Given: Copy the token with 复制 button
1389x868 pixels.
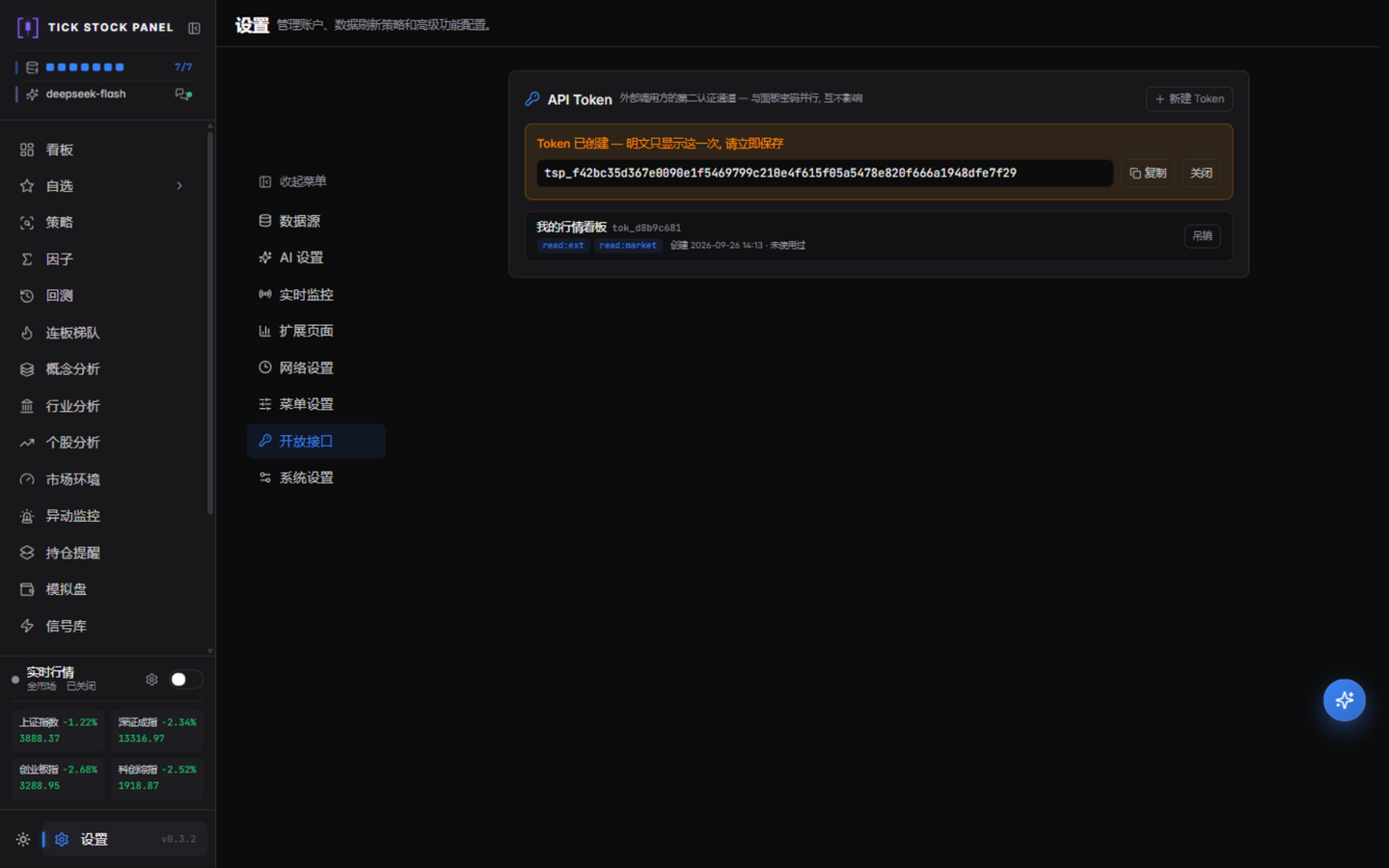Looking at the screenshot, I should [x=1148, y=174].
